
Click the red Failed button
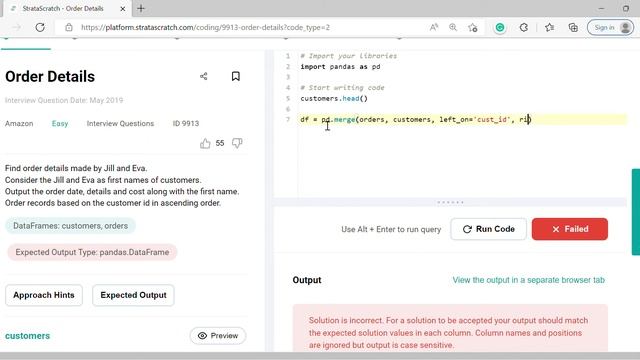click(x=570, y=229)
